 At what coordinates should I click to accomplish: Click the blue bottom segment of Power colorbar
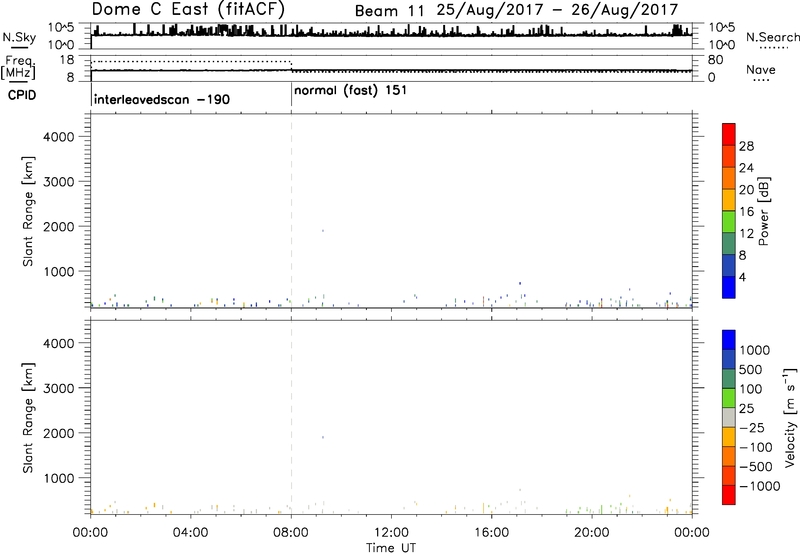tap(729, 287)
